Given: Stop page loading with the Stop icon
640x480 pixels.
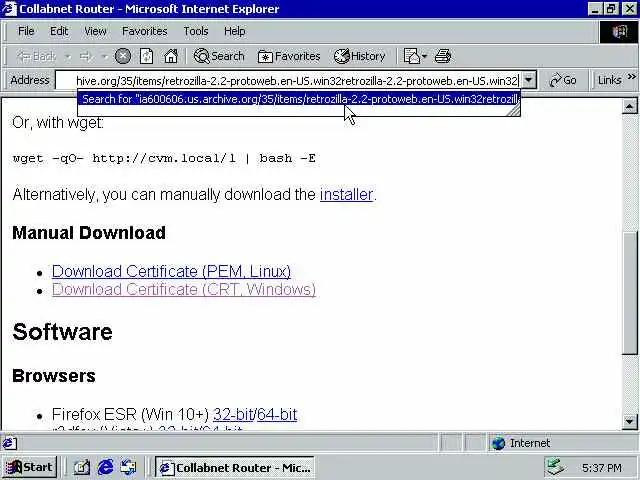Looking at the screenshot, I should click(x=122, y=56).
